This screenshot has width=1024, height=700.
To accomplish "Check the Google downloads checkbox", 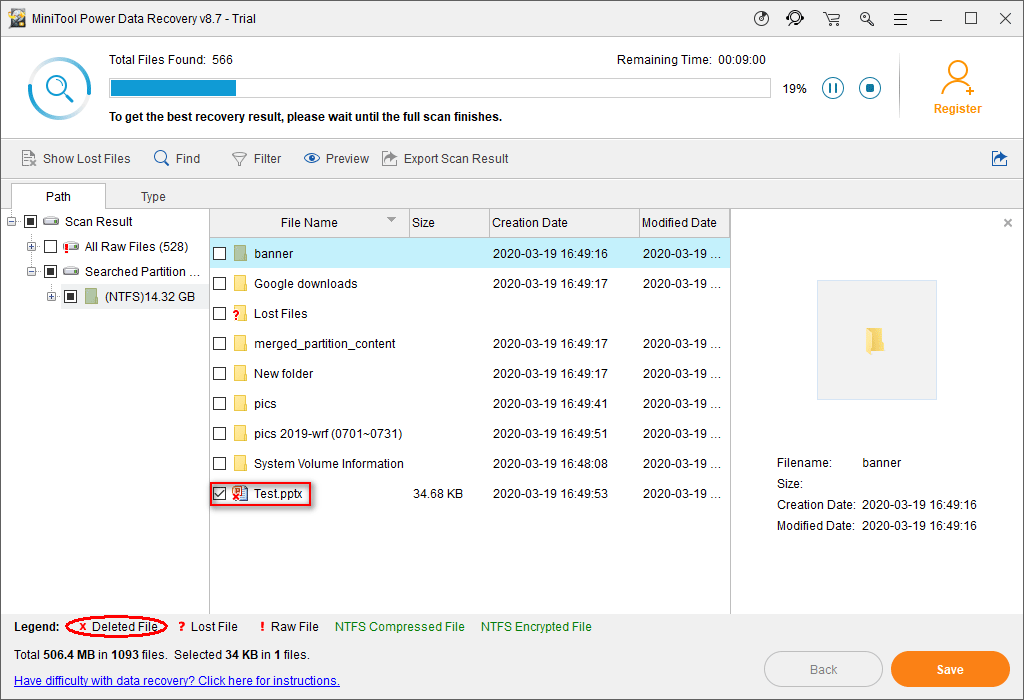I will pyautogui.click(x=219, y=283).
